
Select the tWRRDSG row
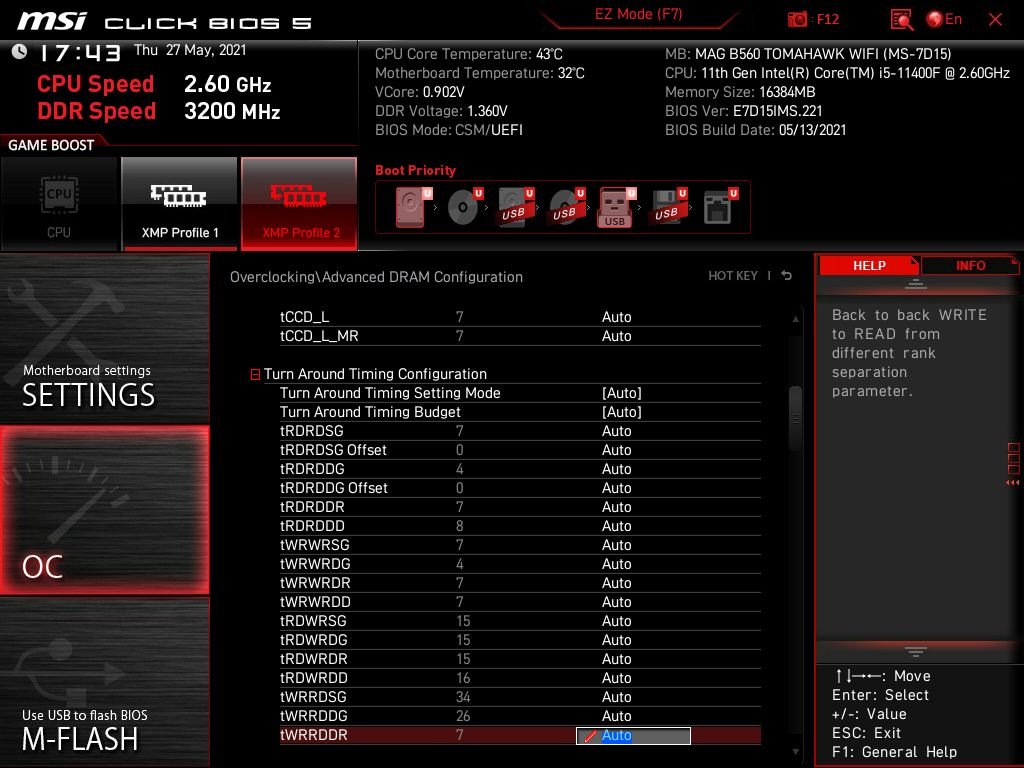(520, 697)
